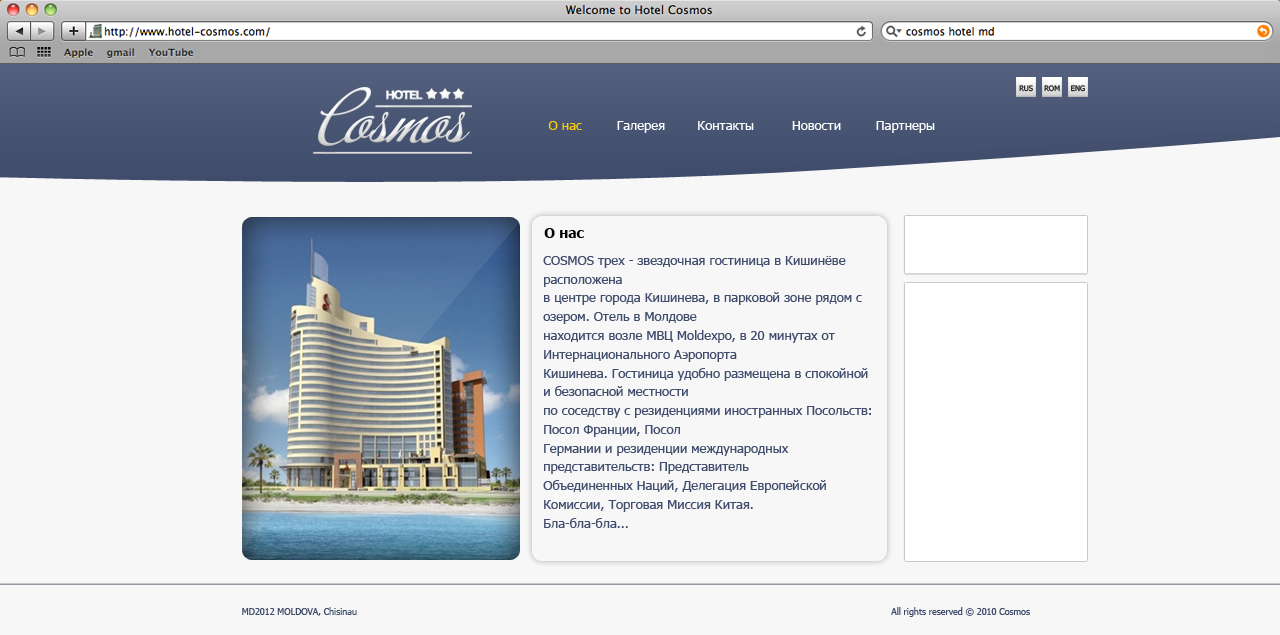The height and width of the screenshot is (635, 1280).
Task: Go back with the Safari back arrow
Action: [19, 31]
